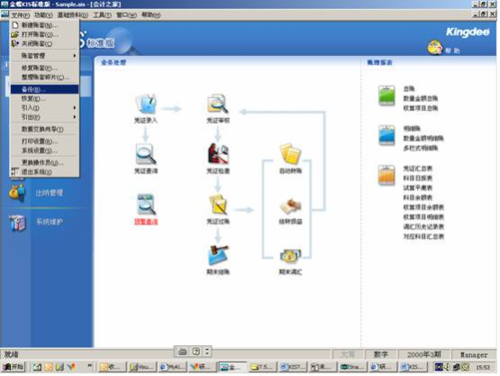Open the 工具 menu in menu bar
The height and width of the screenshot is (376, 500).
102,15
